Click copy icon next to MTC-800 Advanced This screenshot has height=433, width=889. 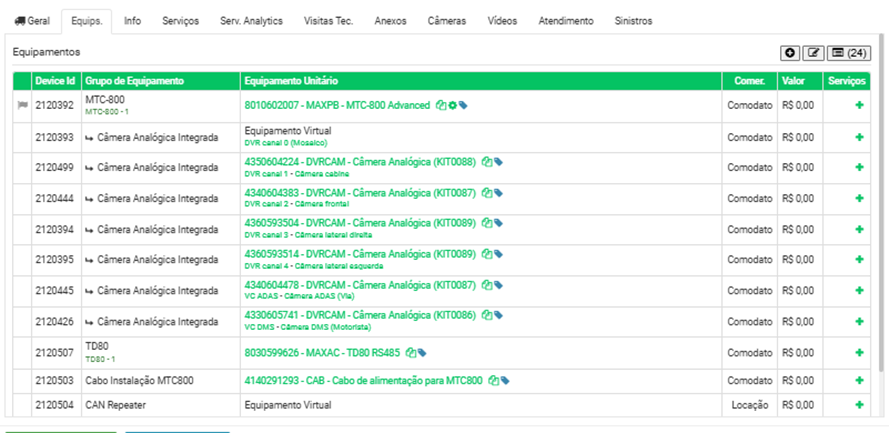441,105
